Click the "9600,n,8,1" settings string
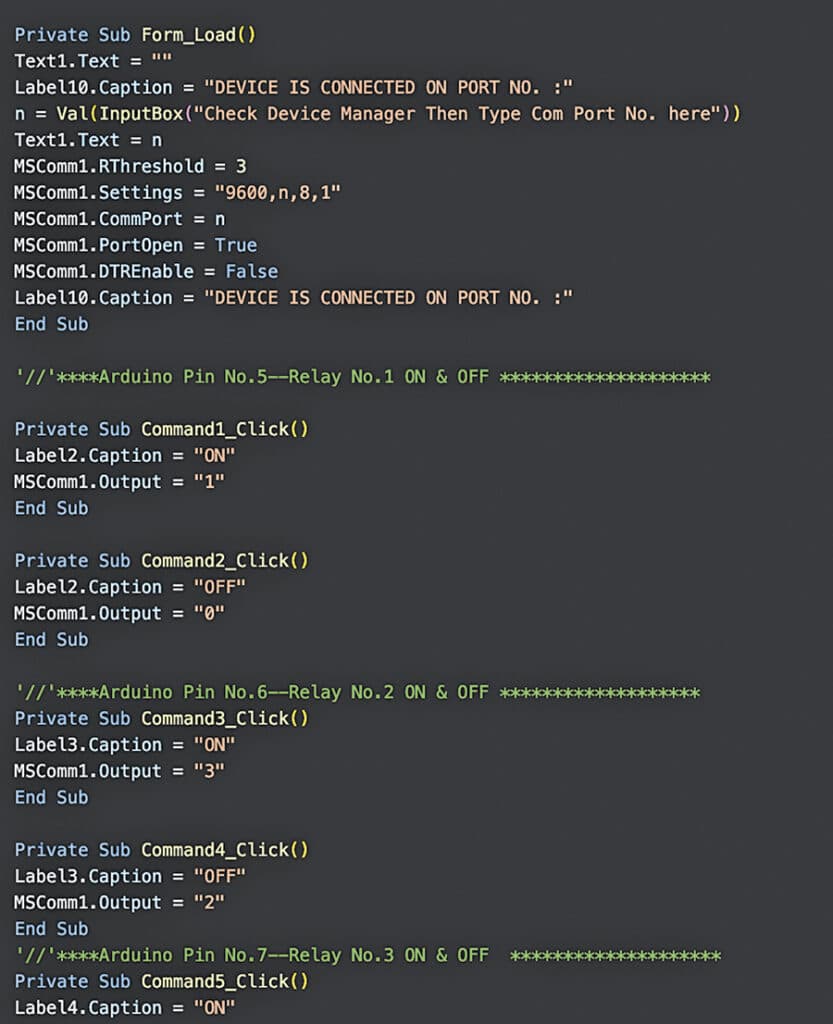This screenshot has height=1024, width=833. click(271, 193)
